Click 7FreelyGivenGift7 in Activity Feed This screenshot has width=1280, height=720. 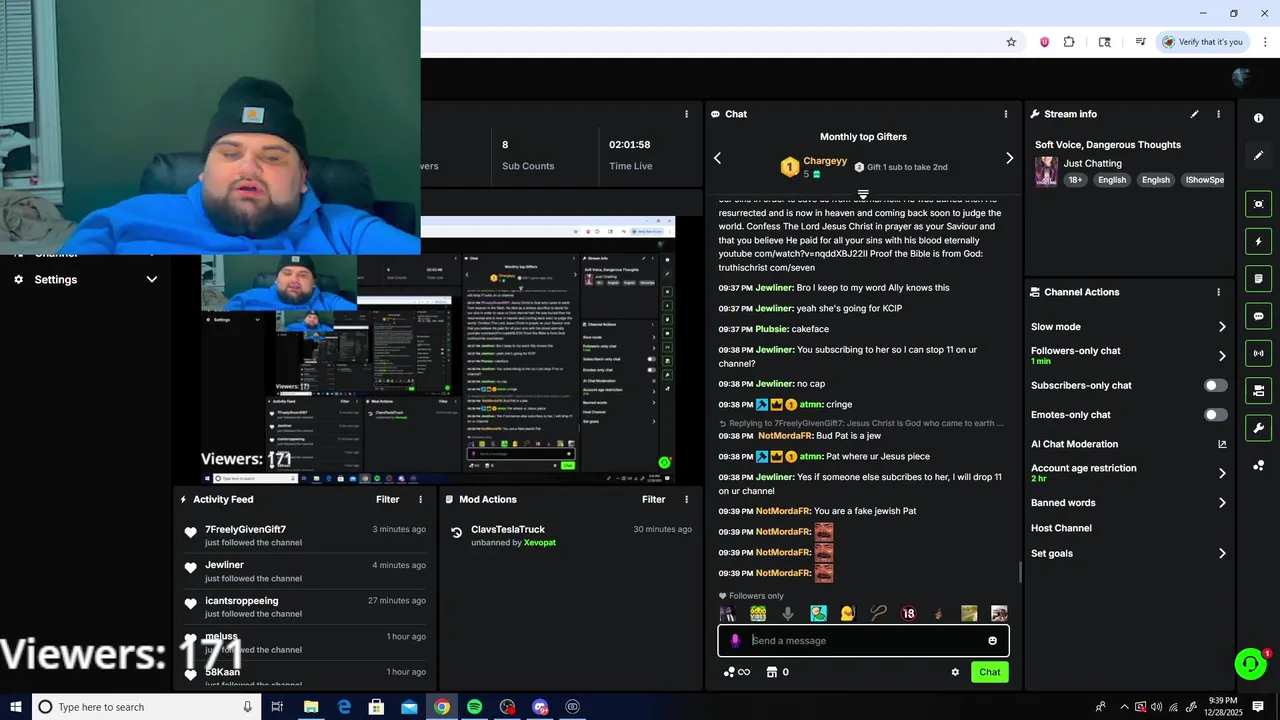click(245, 529)
